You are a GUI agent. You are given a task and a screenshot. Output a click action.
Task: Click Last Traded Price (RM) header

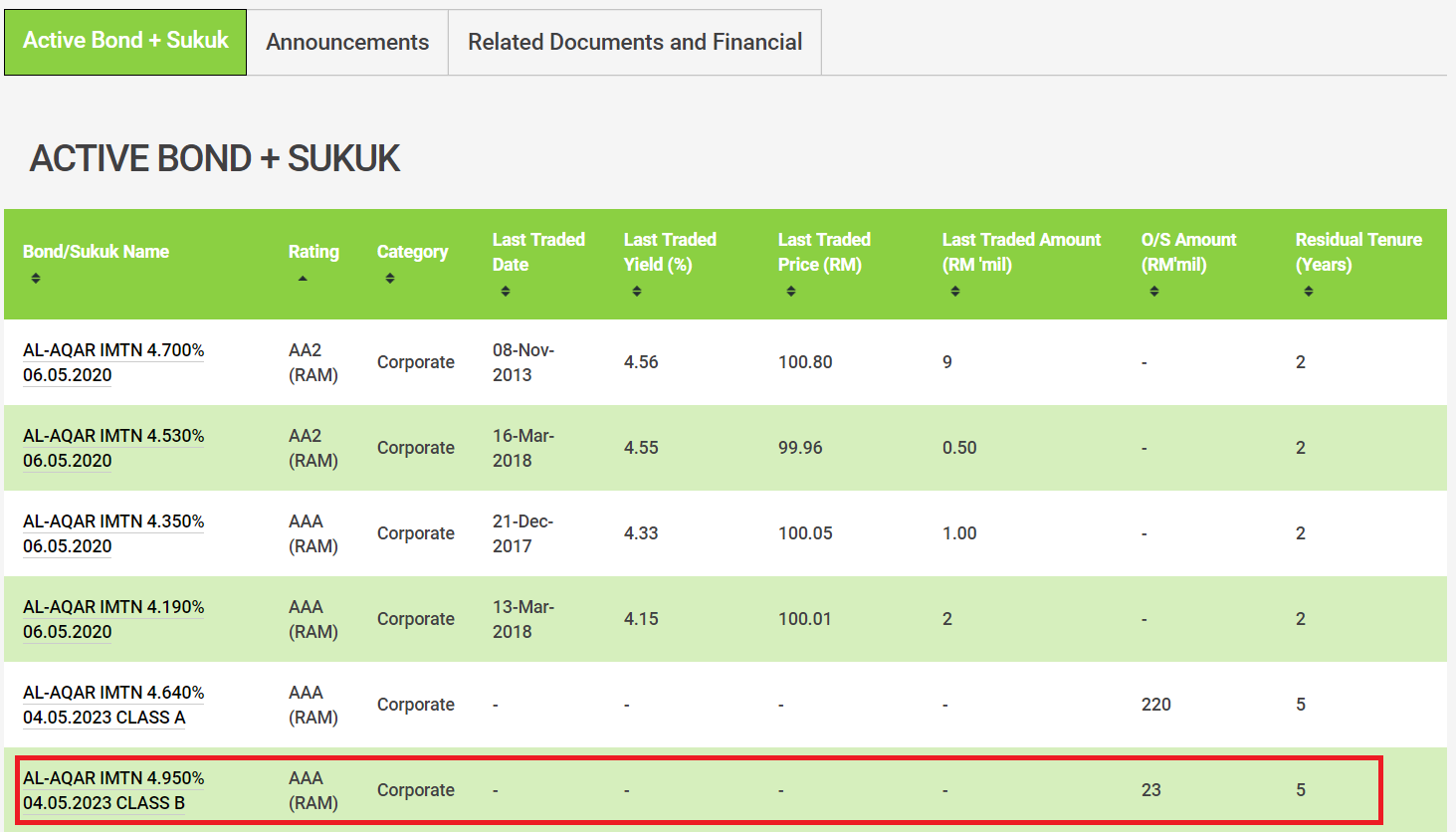click(x=824, y=252)
